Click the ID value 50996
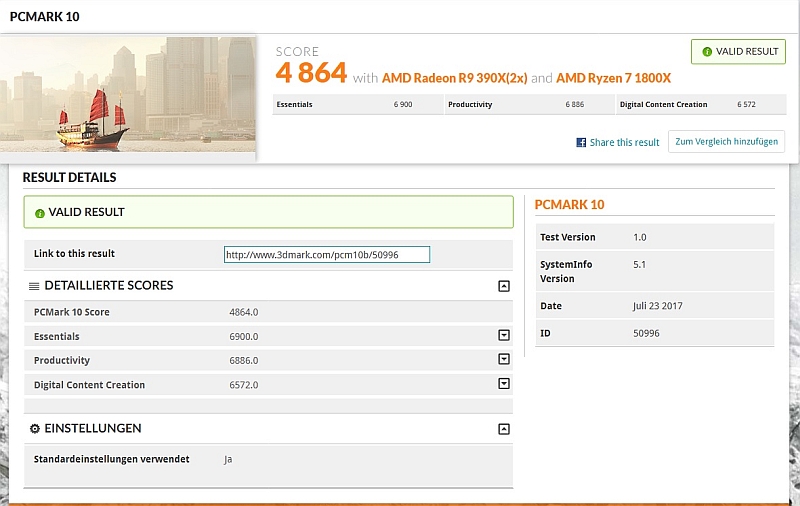Screen dimensions: 800x506 tap(646, 333)
